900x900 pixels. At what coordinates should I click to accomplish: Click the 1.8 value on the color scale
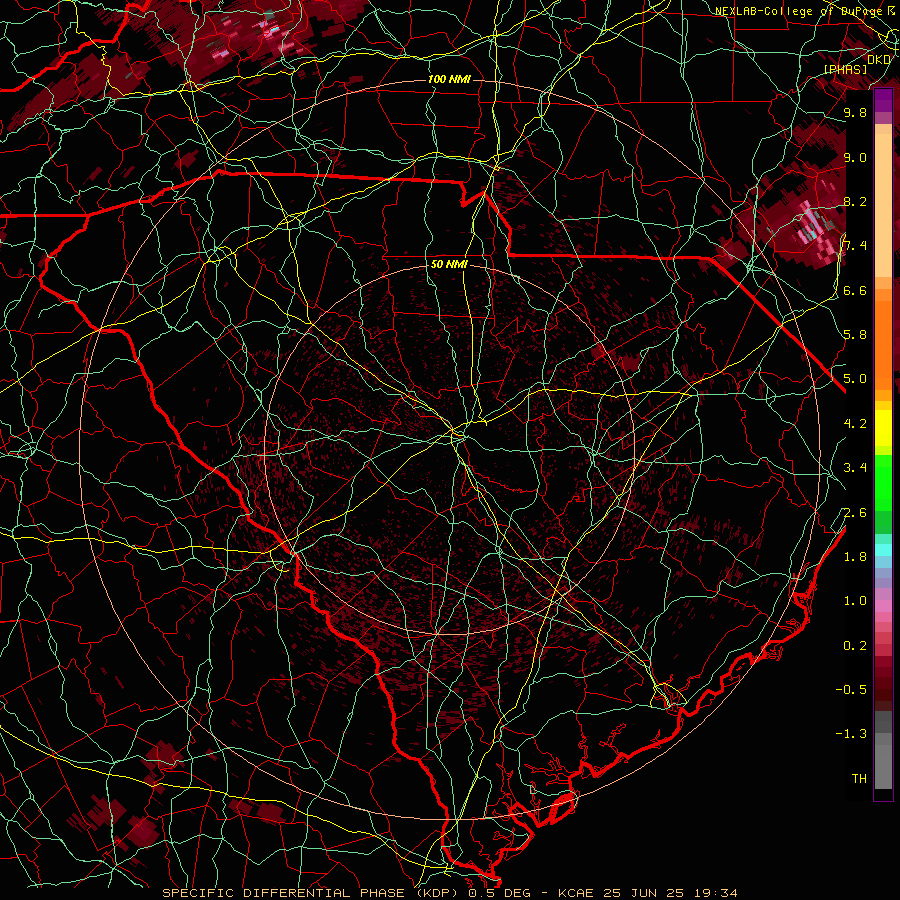(x=855, y=557)
